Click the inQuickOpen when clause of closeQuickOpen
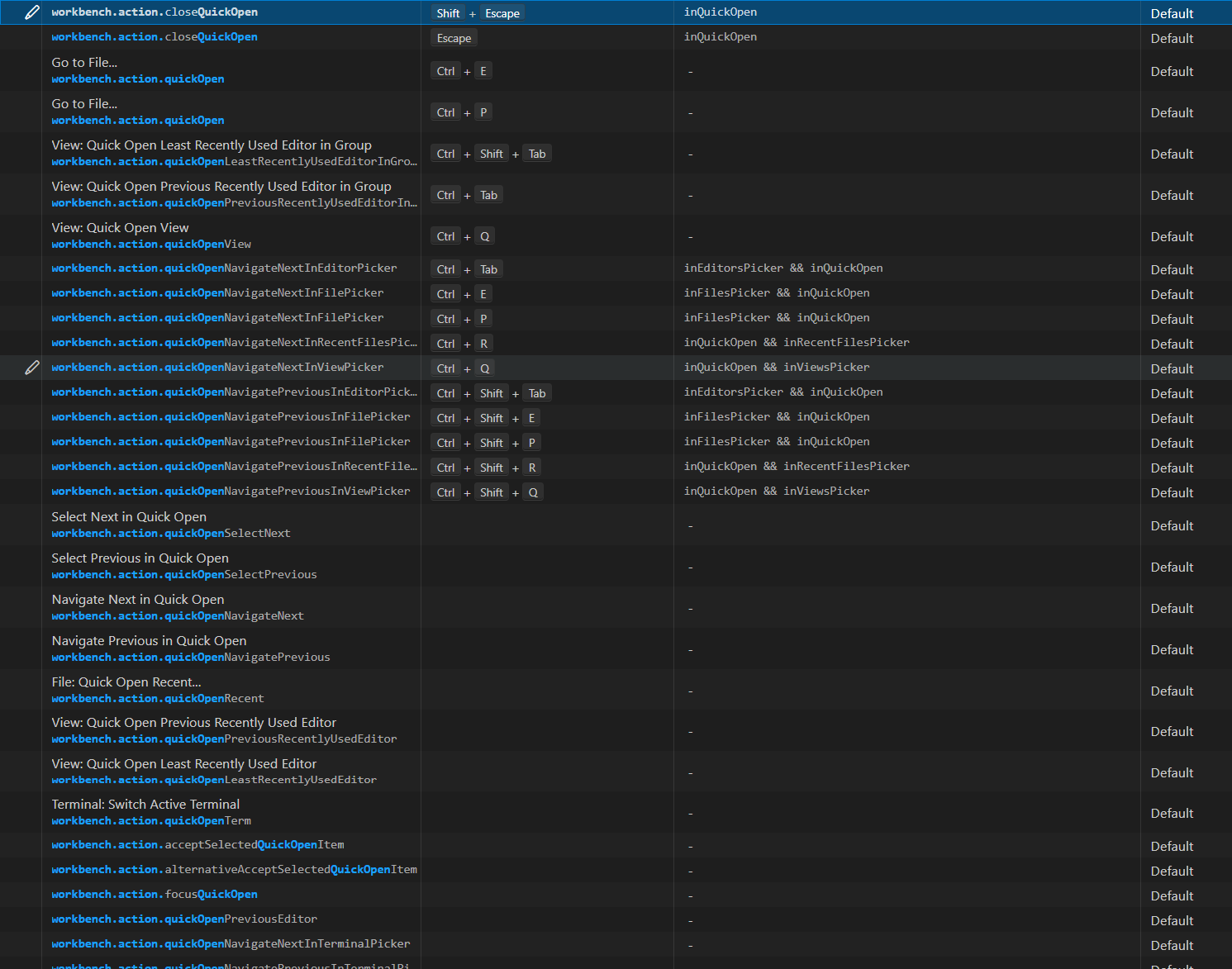Image resolution: width=1232 pixels, height=969 pixels. point(720,12)
